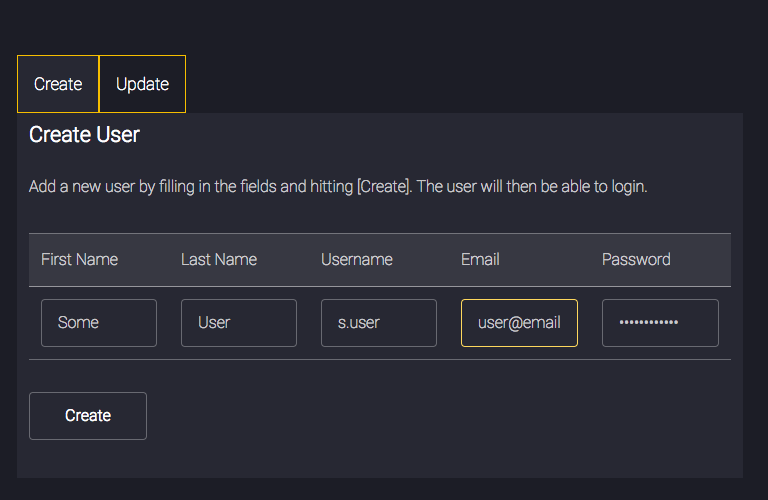Click the Create User heading
Image resolution: width=768 pixels, height=500 pixels.
pos(84,135)
